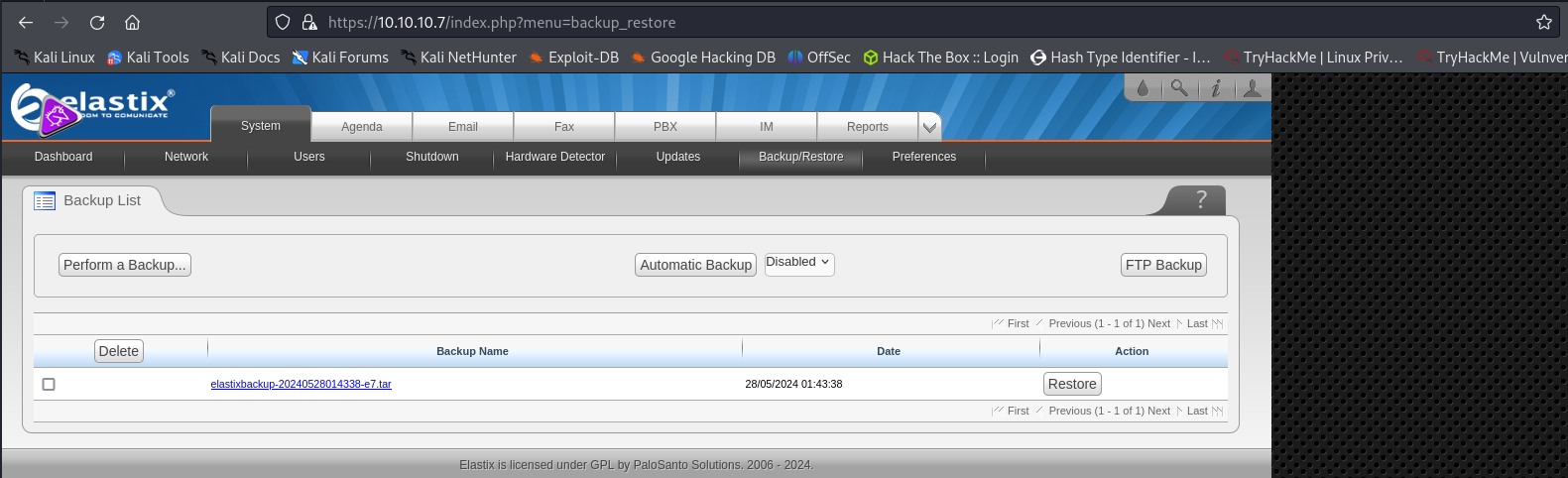Switch to the System tab
This screenshot has width=1568, height=478.
(261, 126)
